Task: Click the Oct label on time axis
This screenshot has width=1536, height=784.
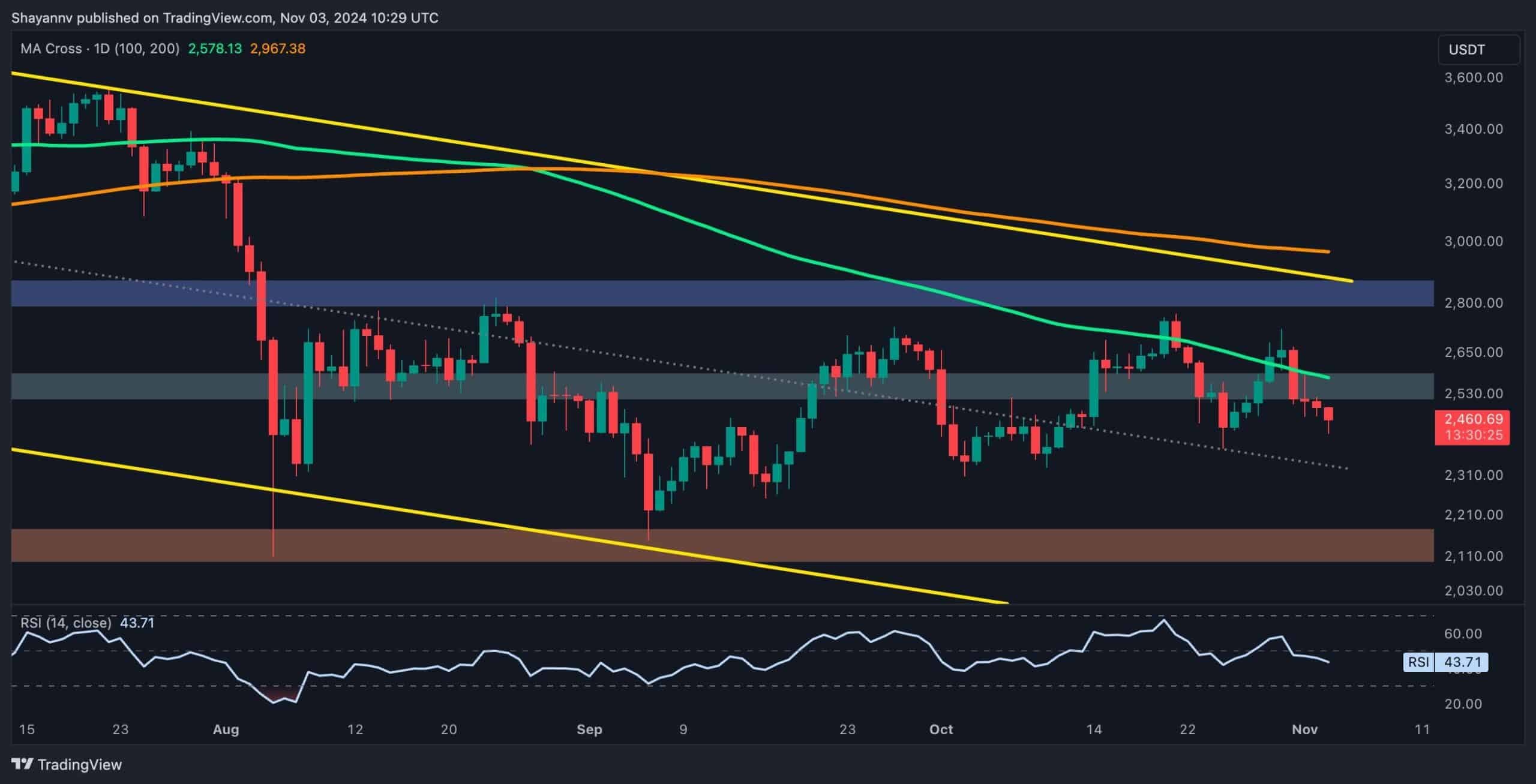Action: 941,729
